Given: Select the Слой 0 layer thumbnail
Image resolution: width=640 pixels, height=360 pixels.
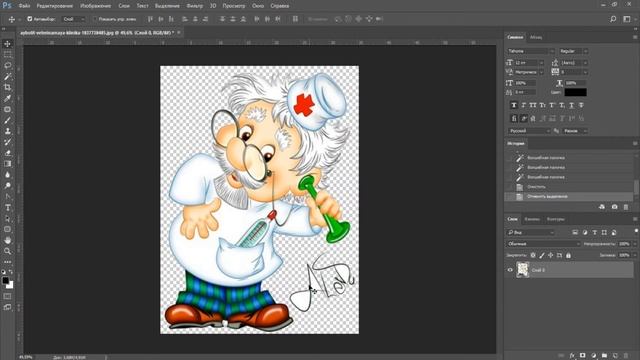Looking at the screenshot, I should 523,270.
